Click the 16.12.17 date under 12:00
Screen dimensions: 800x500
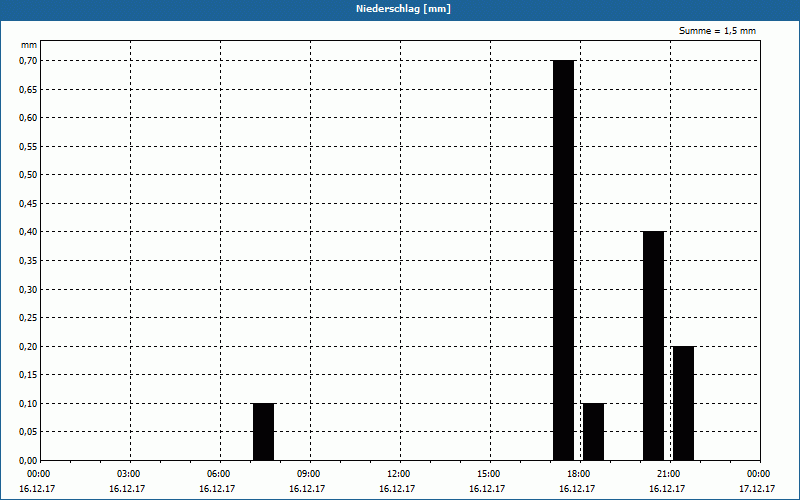(x=397, y=489)
